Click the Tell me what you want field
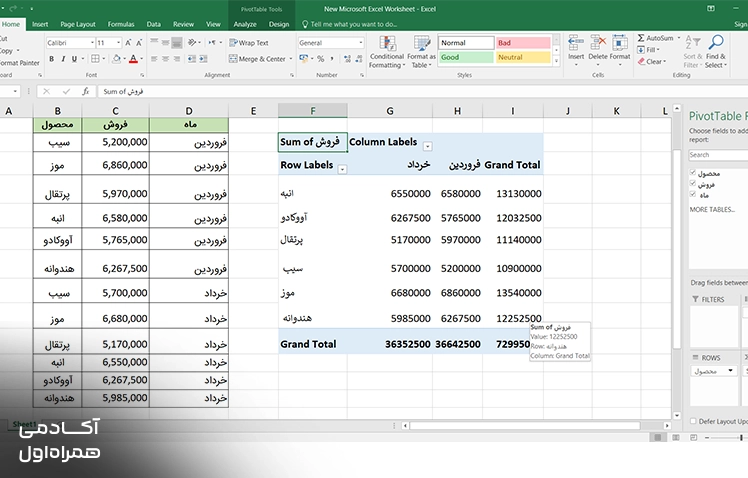Image resolution: width=748 pixels, height=478 pixels. click(x=349, y=24)
